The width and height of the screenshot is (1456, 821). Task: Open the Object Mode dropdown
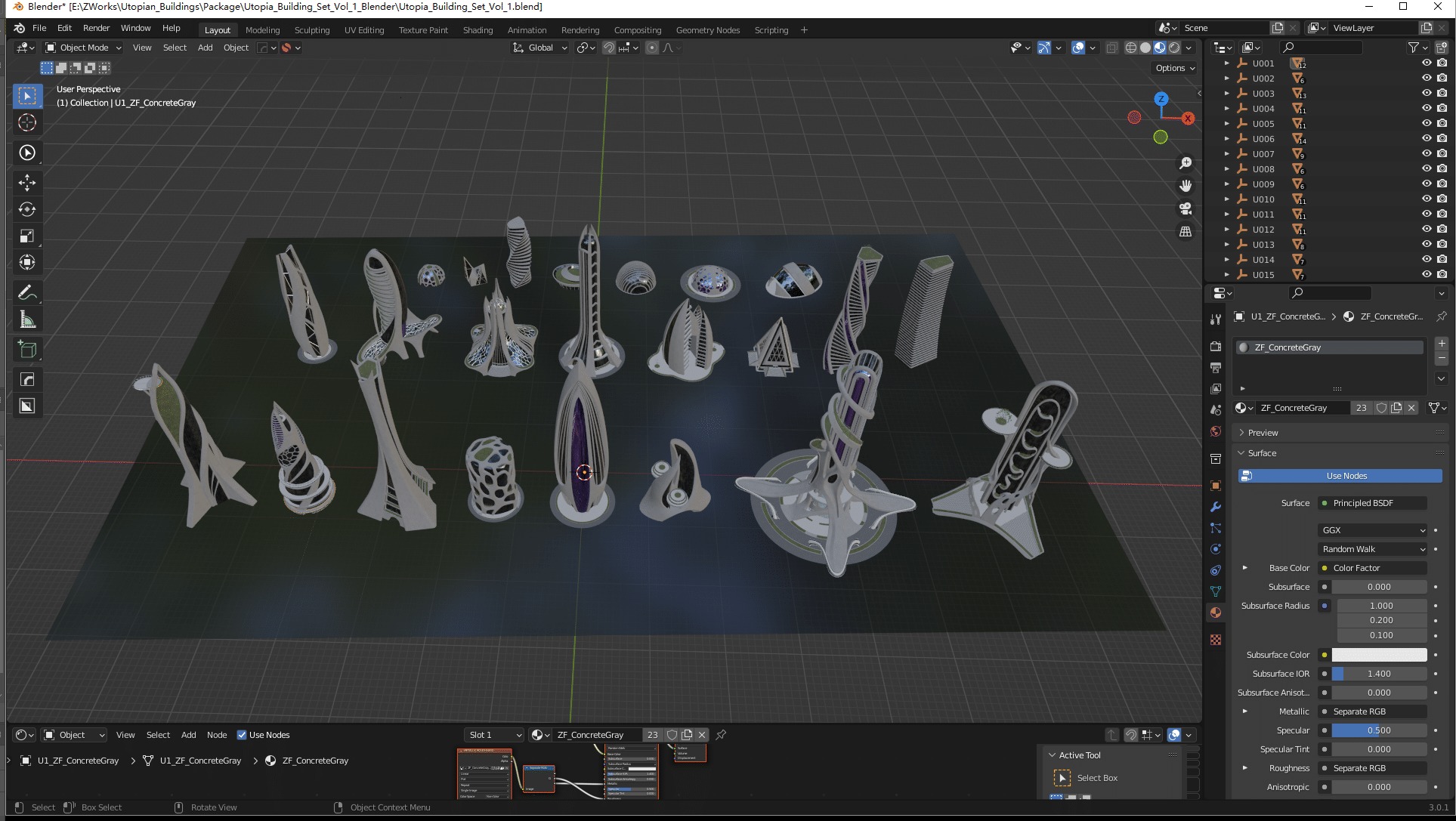tap(83, 48)
